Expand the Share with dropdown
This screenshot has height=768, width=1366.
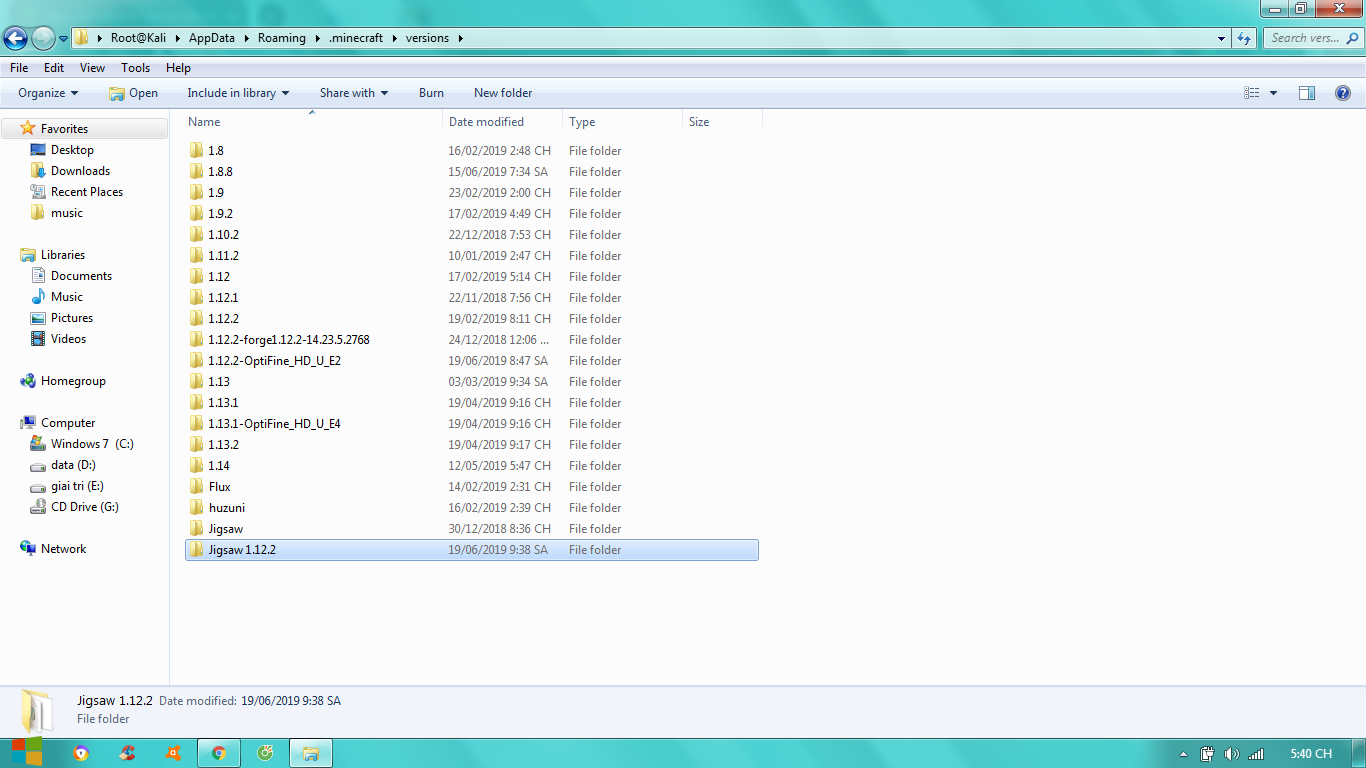(354, 93)
